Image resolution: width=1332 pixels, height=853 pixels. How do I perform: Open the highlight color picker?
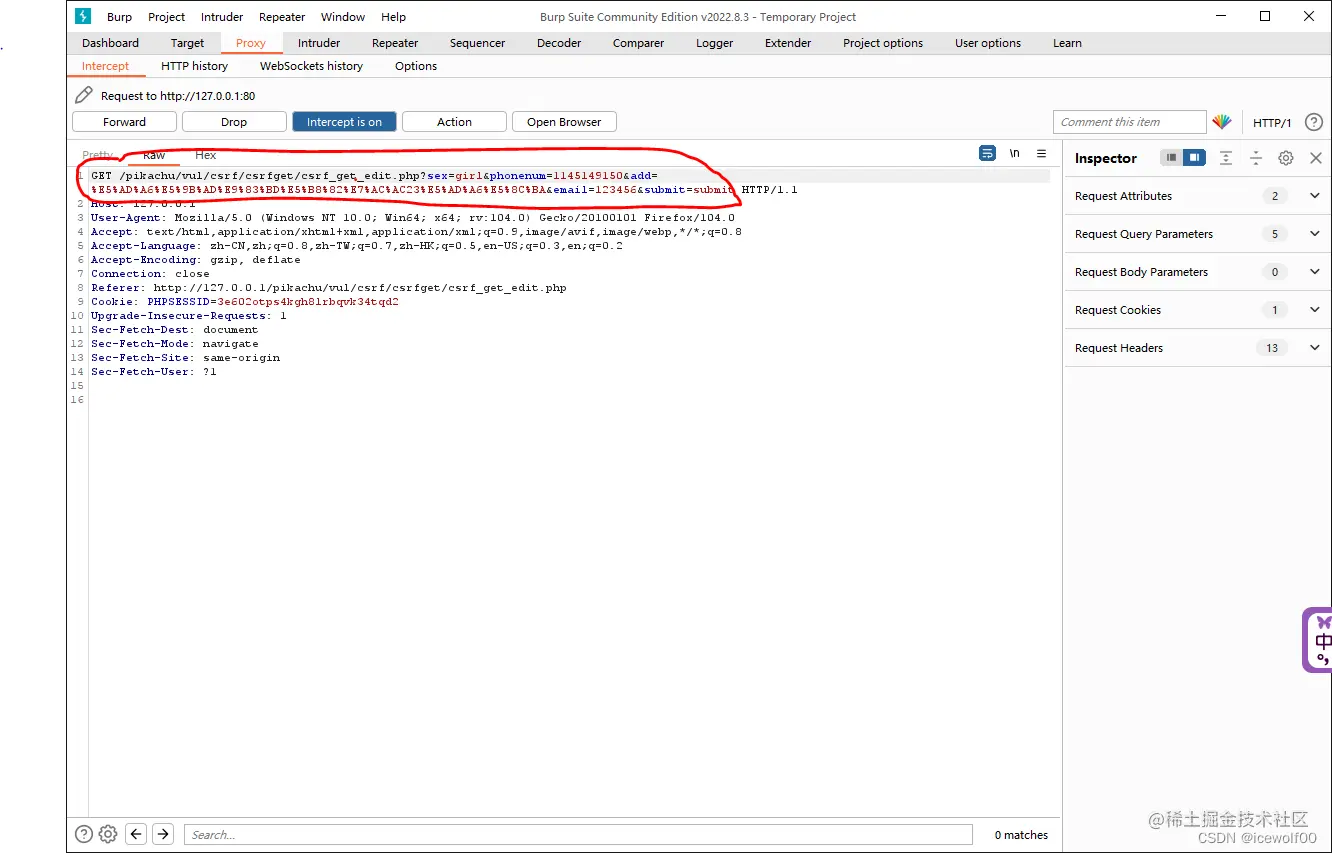[x=1222, y=122]
